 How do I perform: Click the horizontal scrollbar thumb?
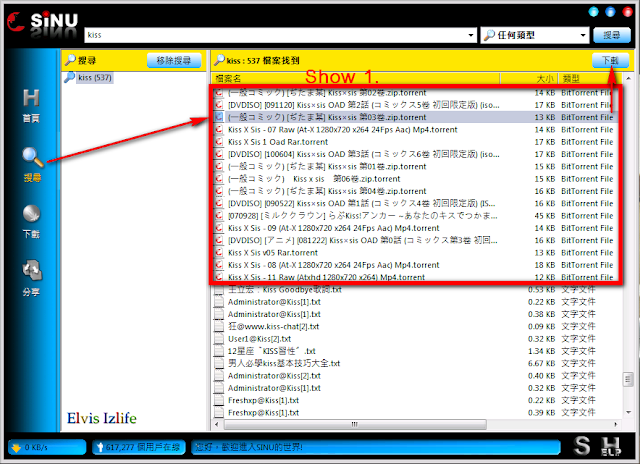[355, 424]
